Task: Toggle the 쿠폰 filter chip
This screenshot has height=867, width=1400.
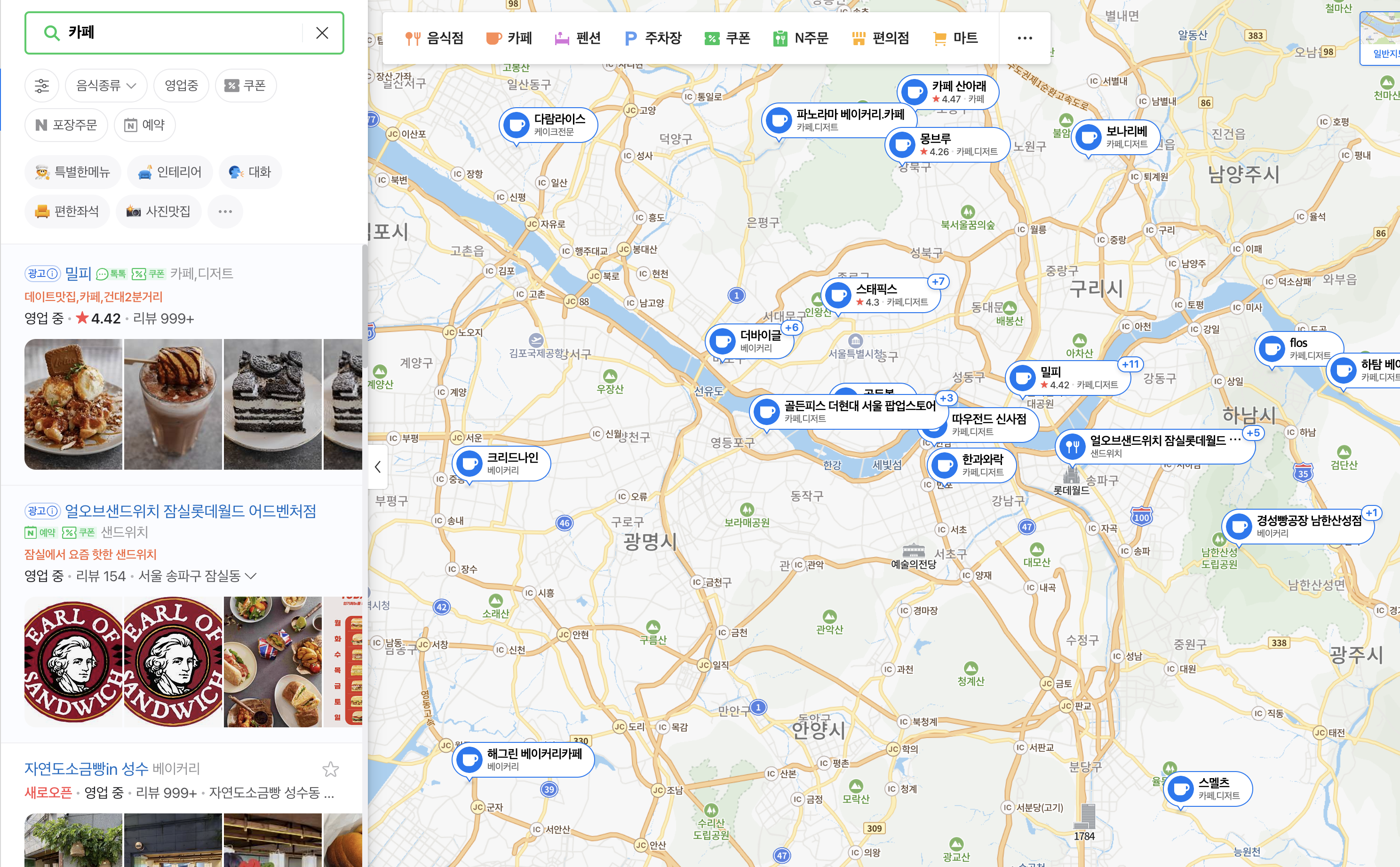Action: tap(246, 86)
